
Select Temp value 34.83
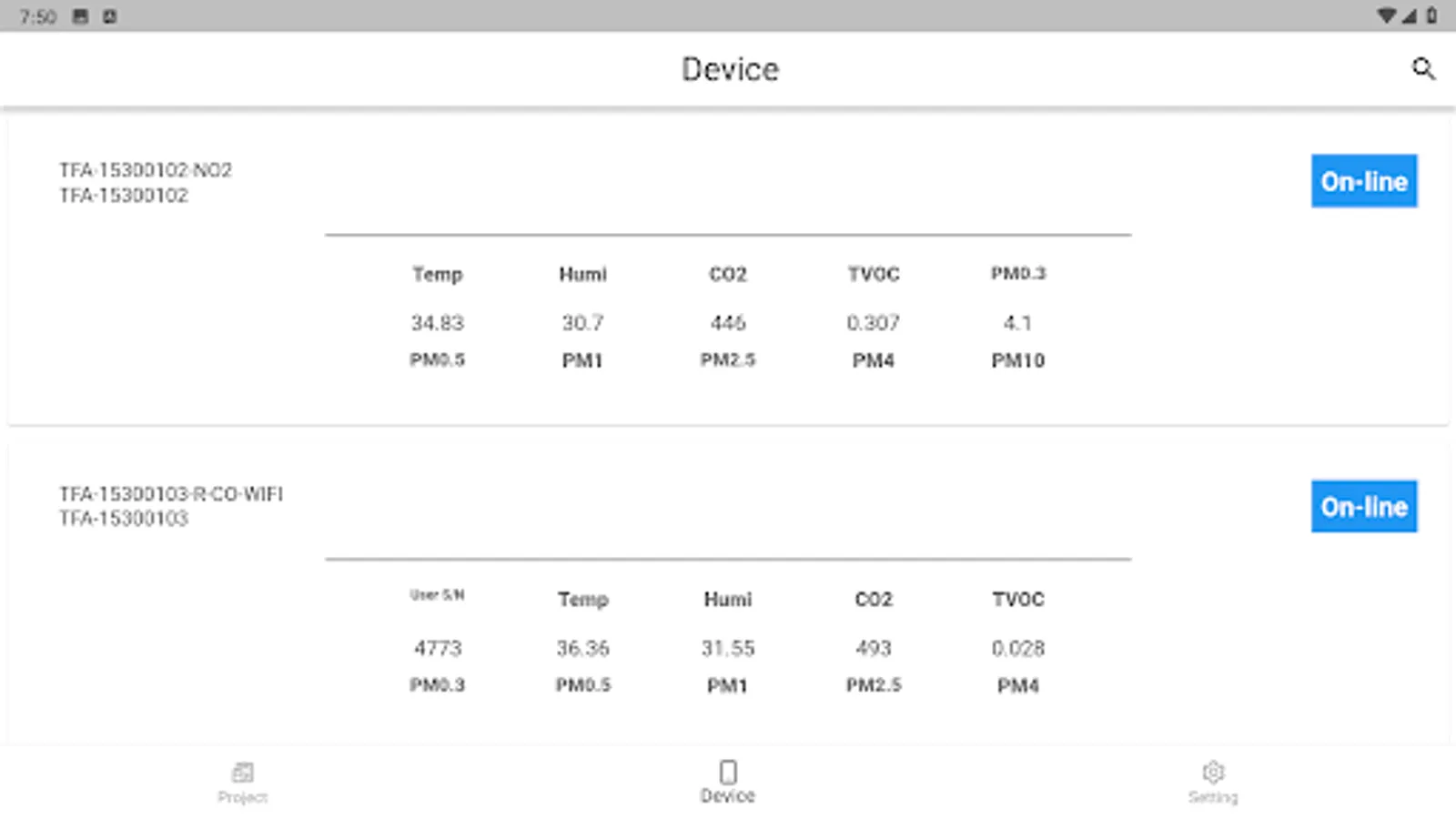(437, 323)
